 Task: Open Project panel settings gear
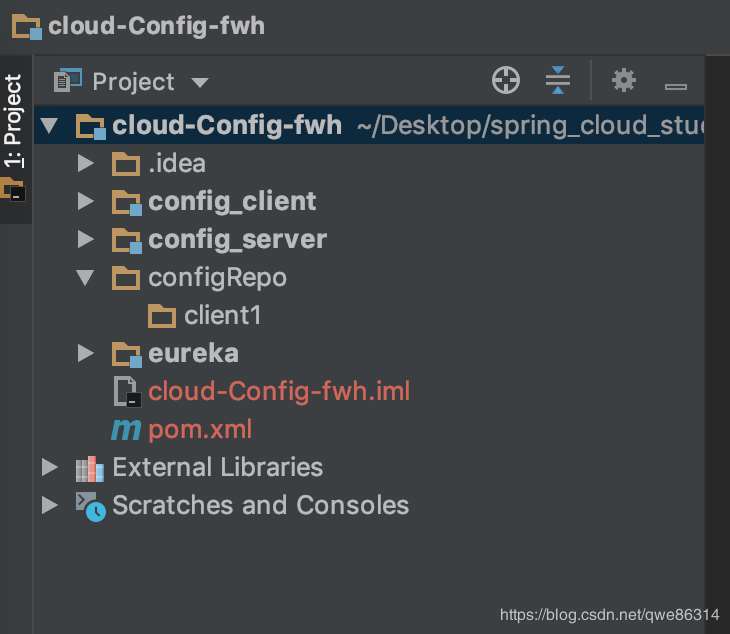(x=624, y=81)
